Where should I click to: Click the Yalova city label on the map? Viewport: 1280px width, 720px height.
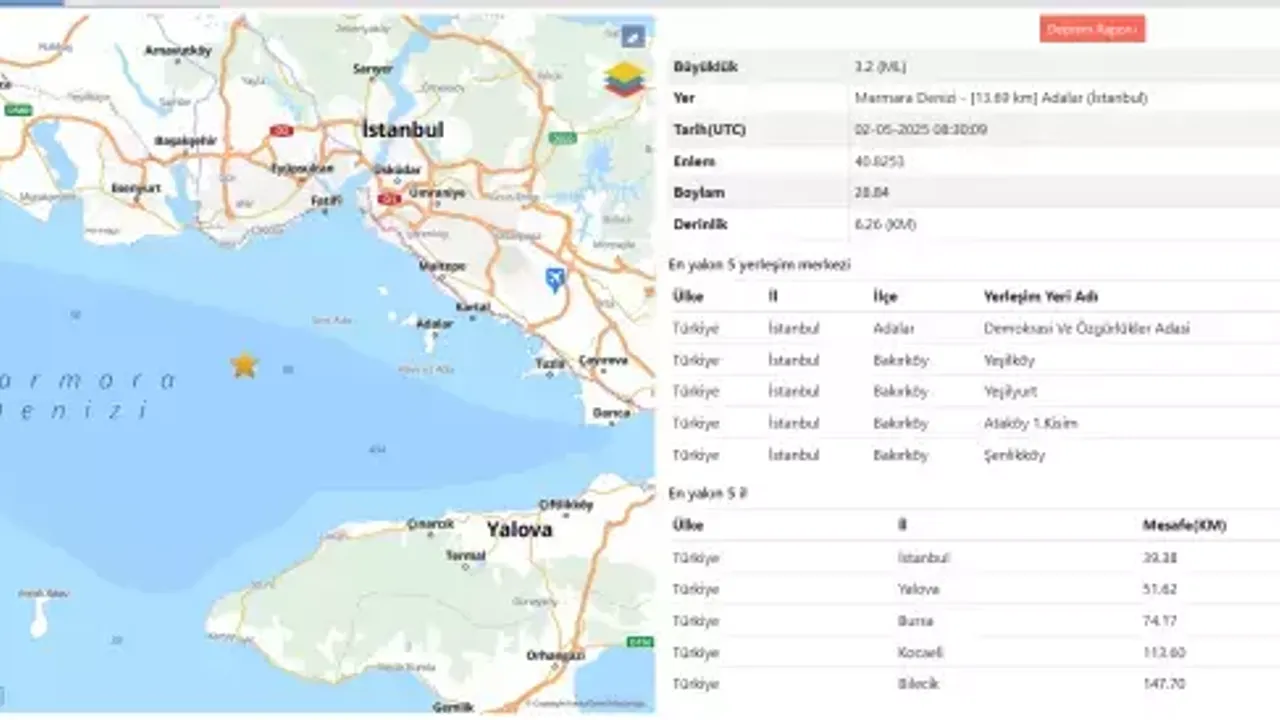pyautogui.click(x=519, y=530)
